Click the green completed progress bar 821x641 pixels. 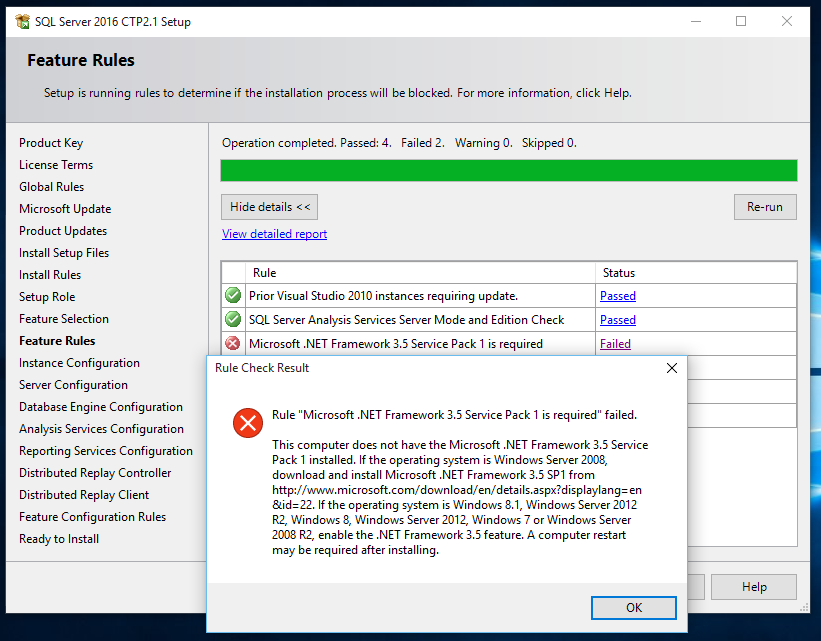coord(509,171)
